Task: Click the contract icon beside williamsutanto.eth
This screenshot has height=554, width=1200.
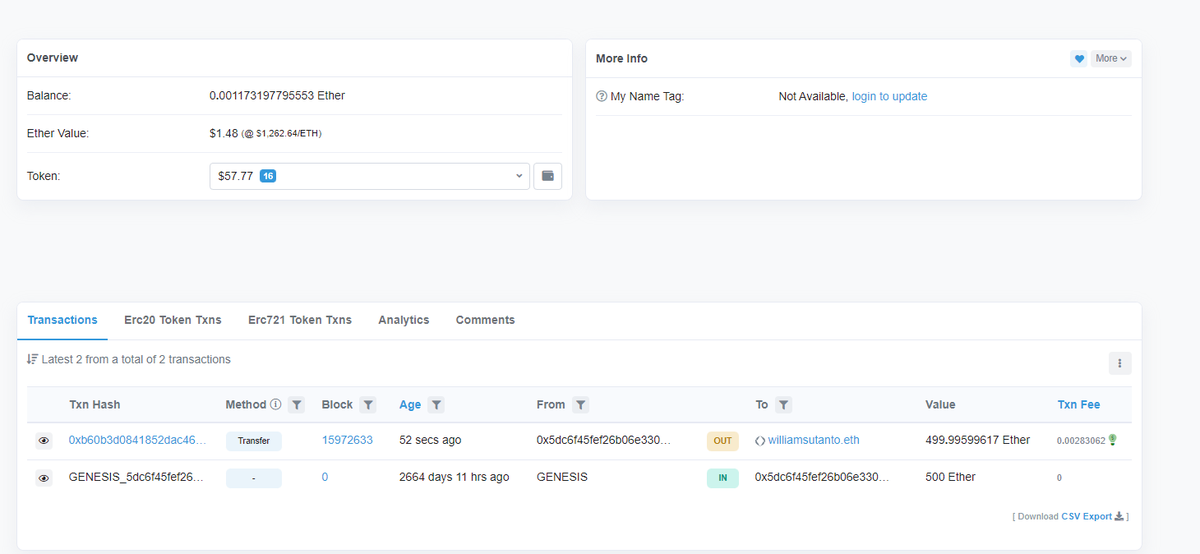Action: [760, 440]
